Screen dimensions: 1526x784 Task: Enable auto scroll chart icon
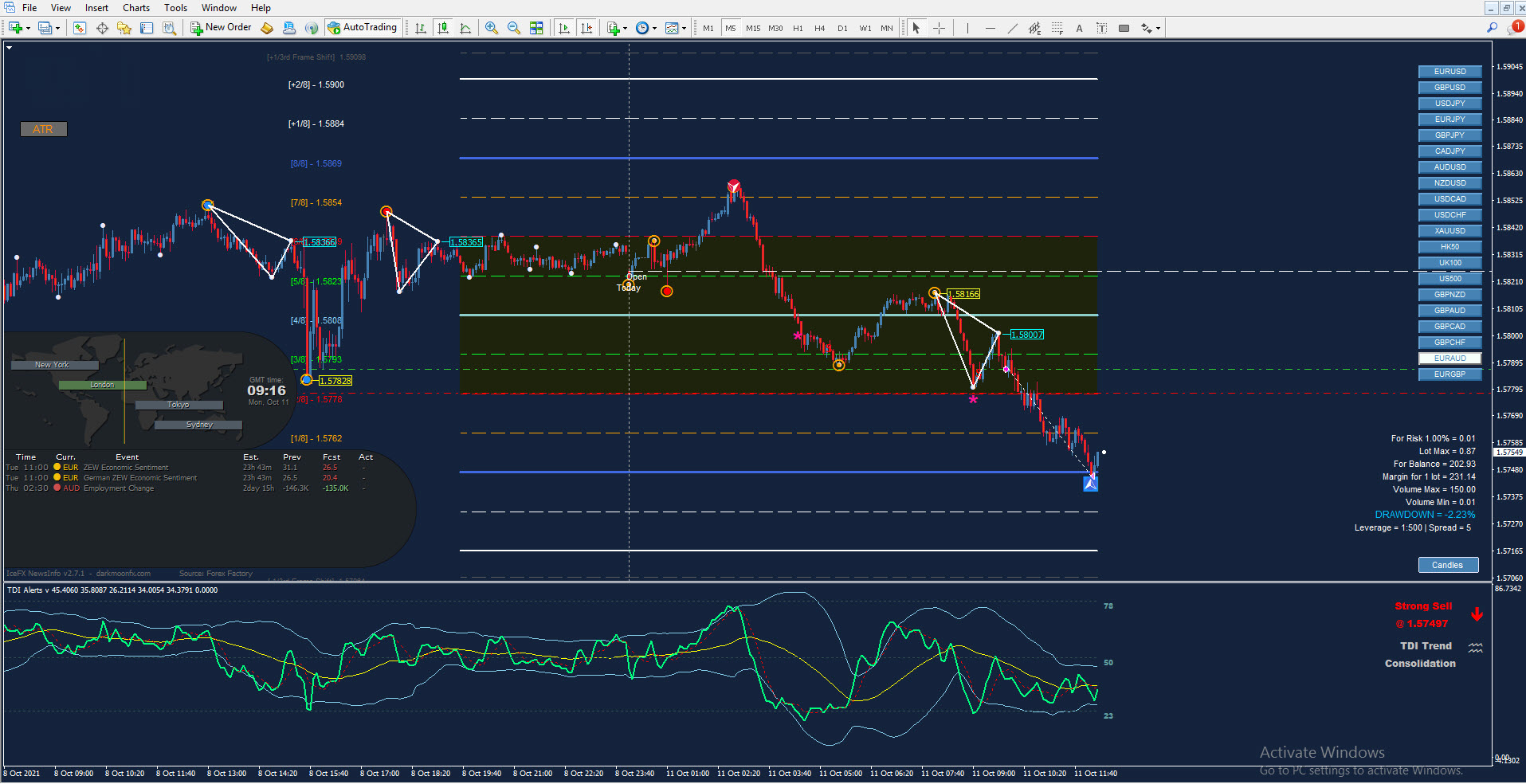click(564, 28)
